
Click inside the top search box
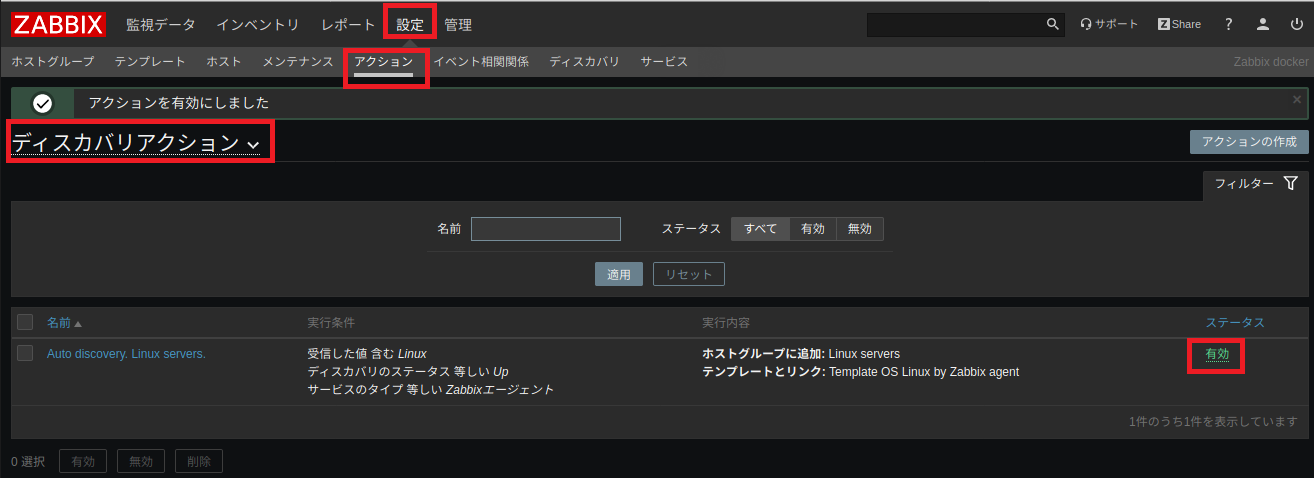click(x=955, y=24)
